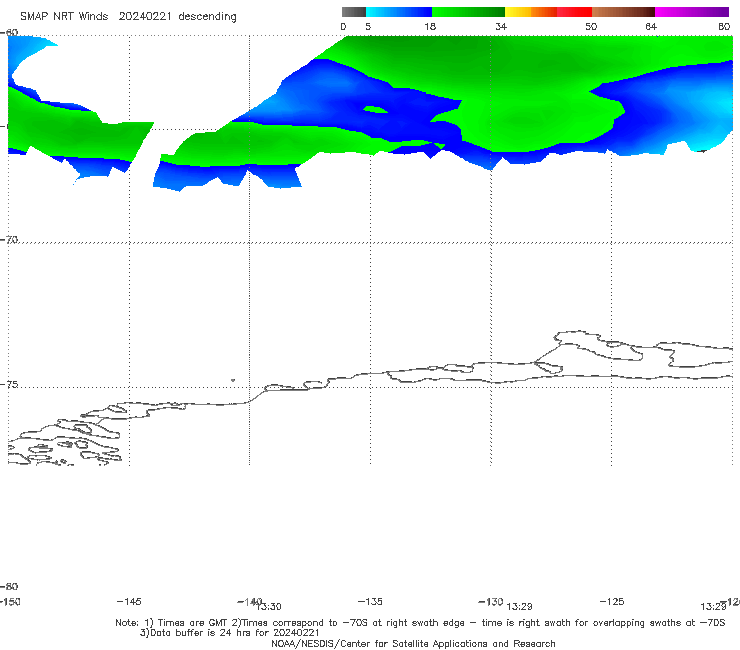This screenshot has height=650, width=740.
Task: Click the cyan wind area at the top-left corner
Action: tap(24, 52)
